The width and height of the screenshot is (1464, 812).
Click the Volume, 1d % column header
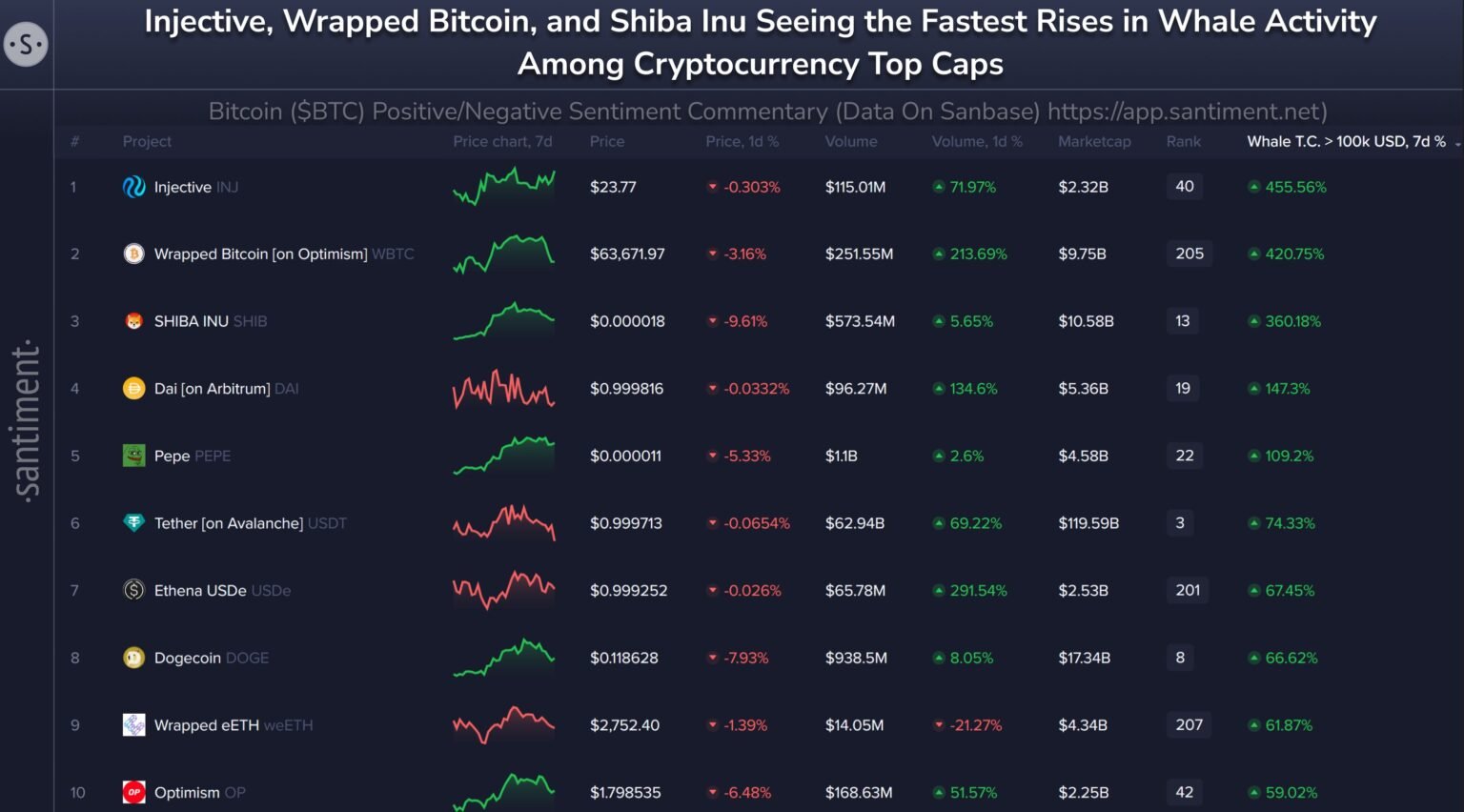click(976, 141)
